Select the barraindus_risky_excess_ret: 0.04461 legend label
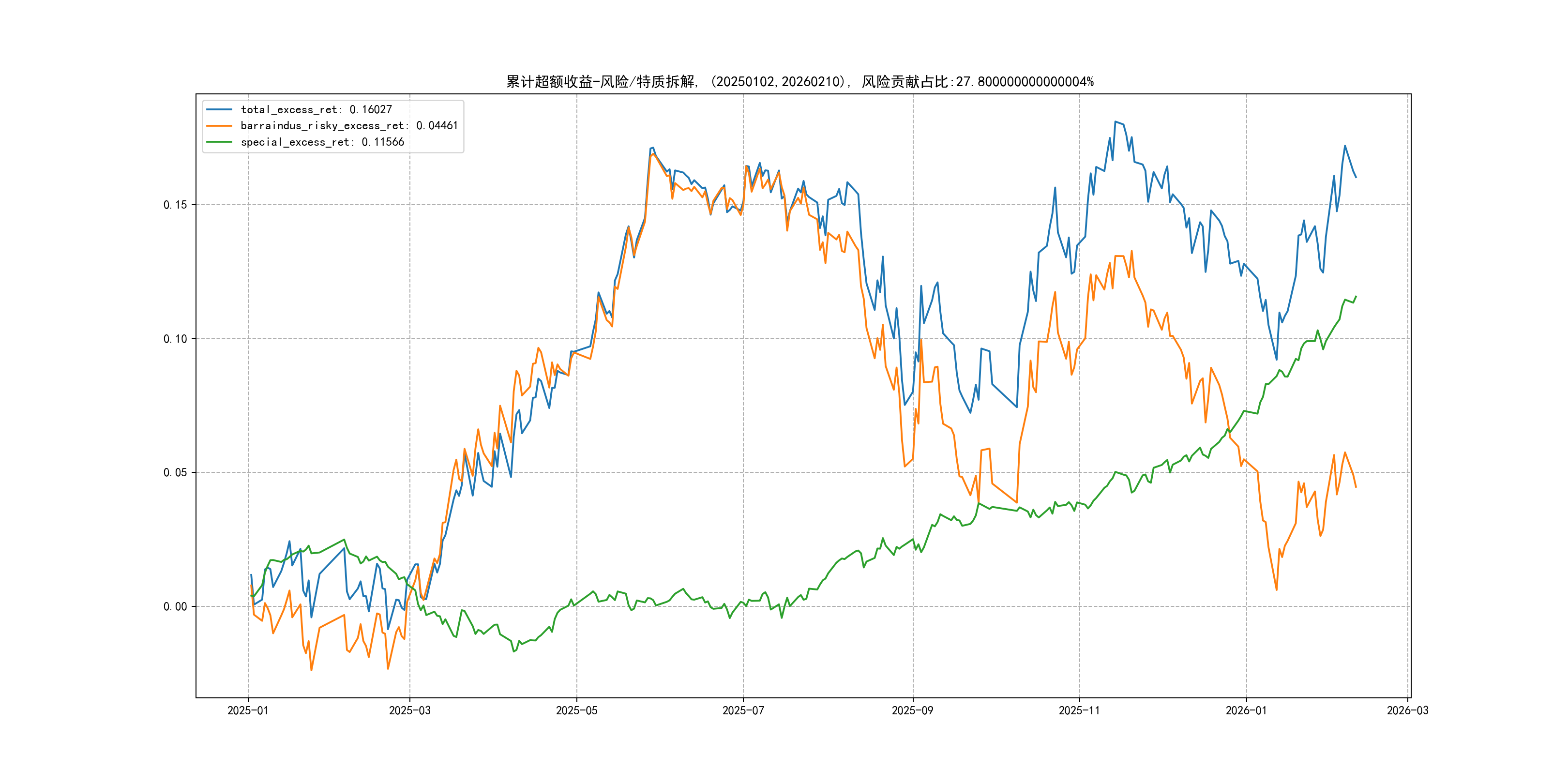This screenshot has width=1568, height=784. (349, 126)
